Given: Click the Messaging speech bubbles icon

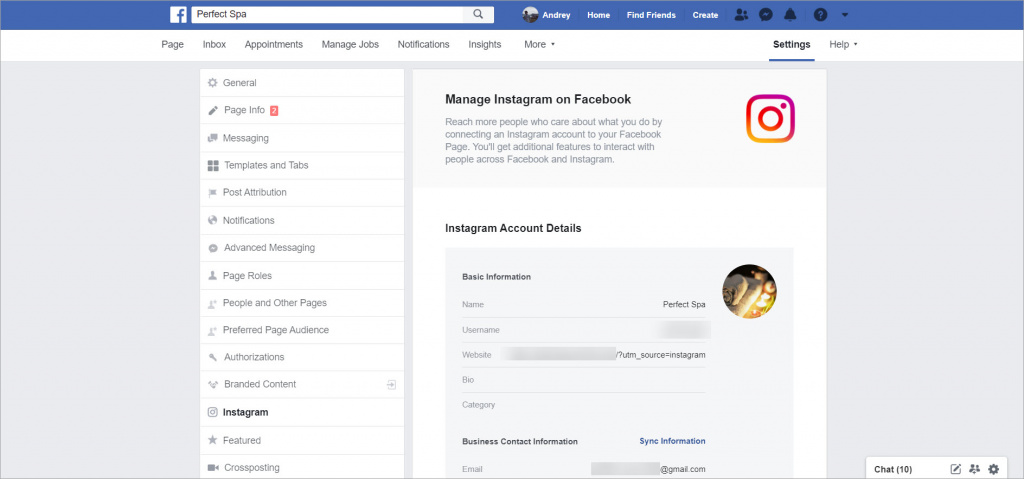Looking at the screenshot, I should [x=212, y=138].
